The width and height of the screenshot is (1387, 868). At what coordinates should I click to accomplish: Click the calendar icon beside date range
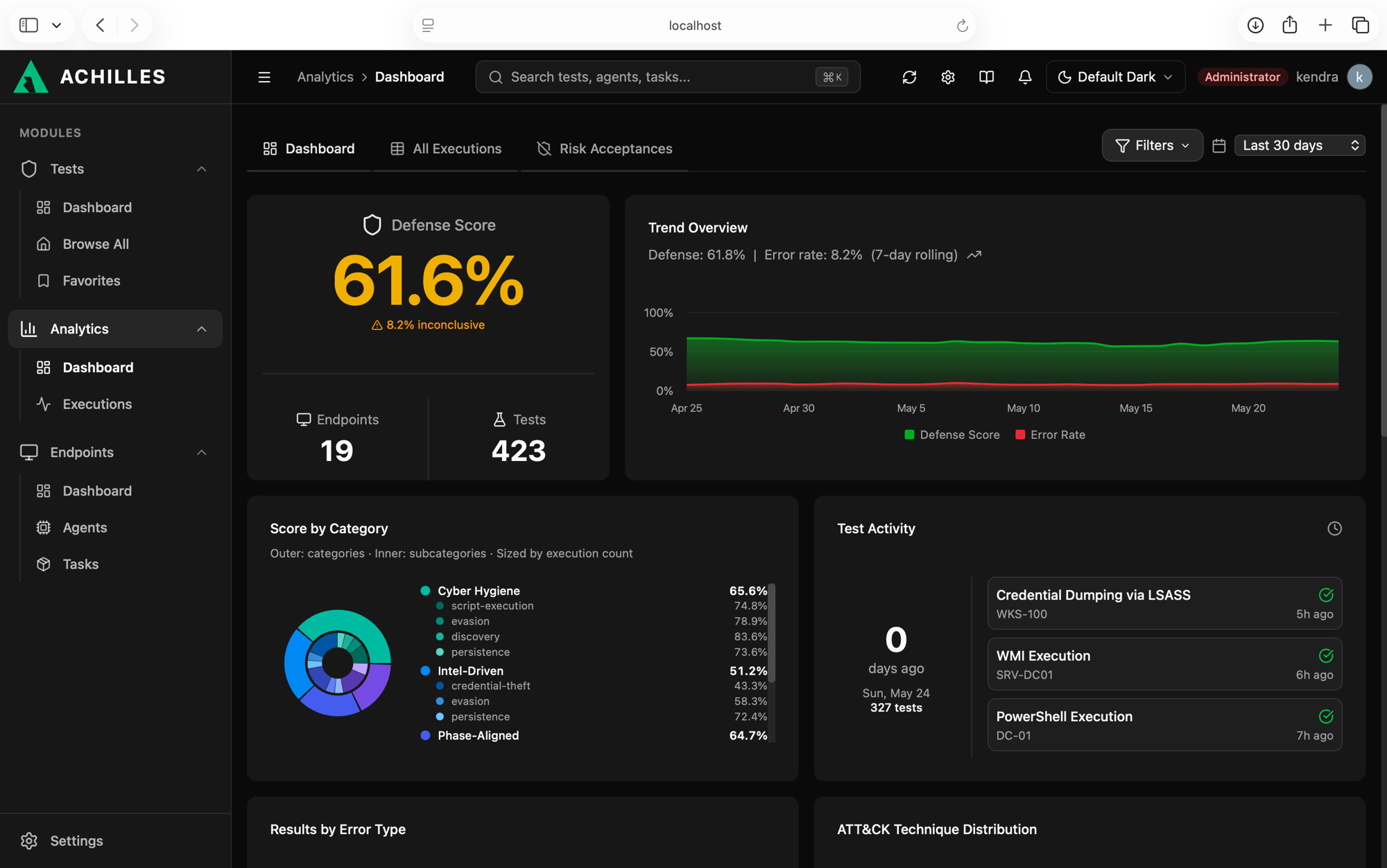1219,146
